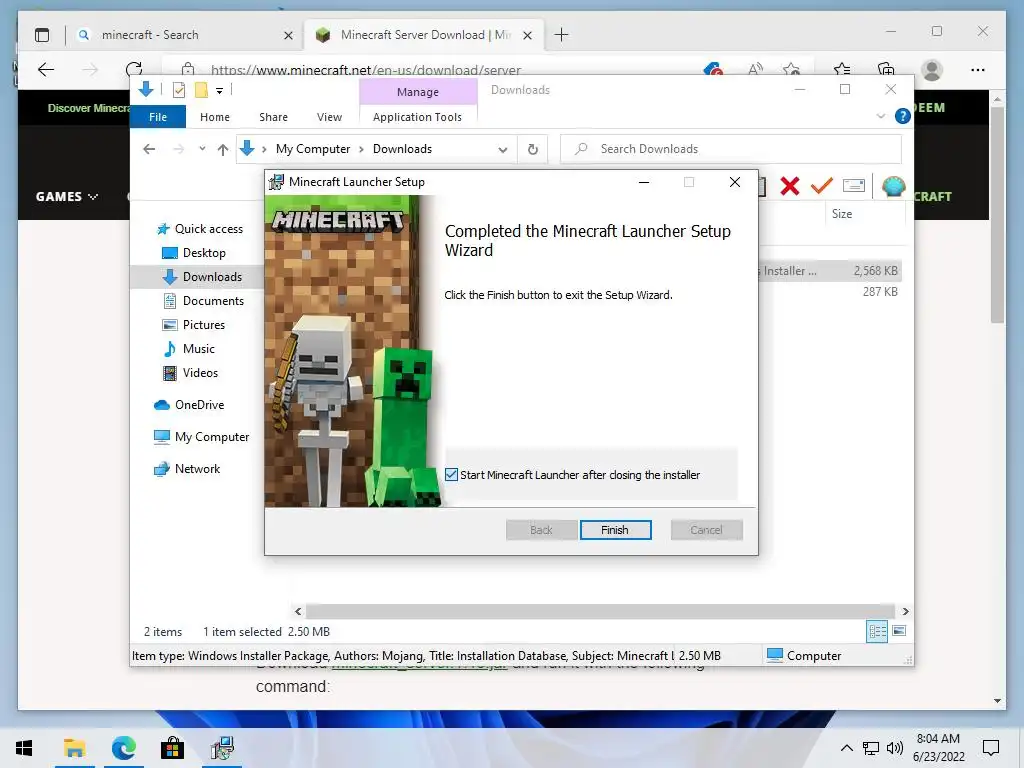
Task: Open Microsoft Store from taskbar
Action: click(x=172, y=748)
